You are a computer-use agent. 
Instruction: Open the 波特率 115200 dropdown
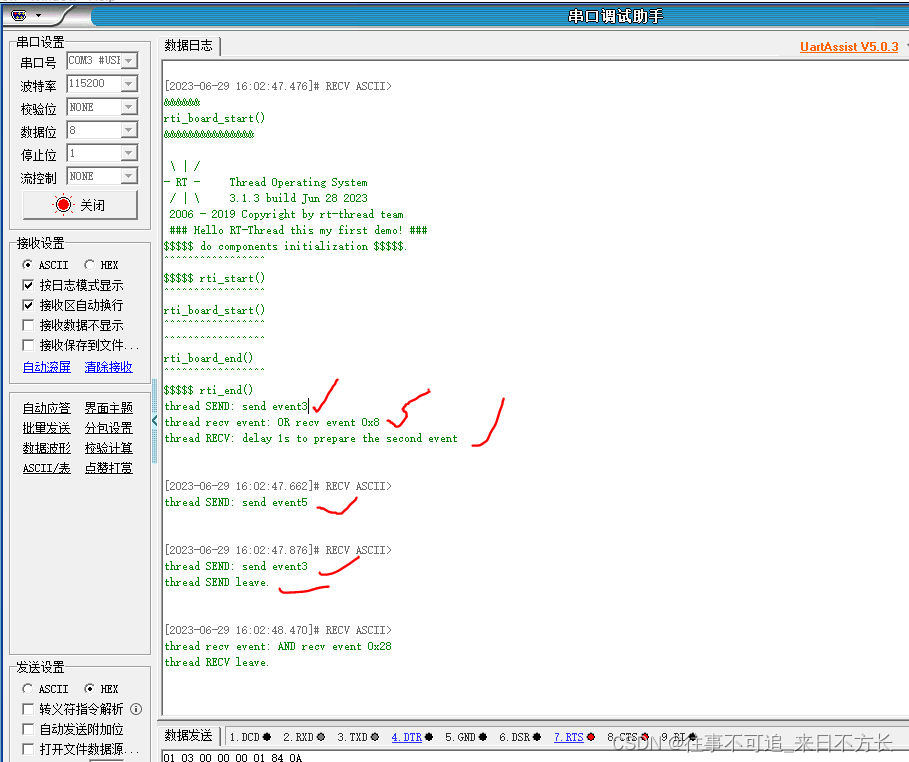(129, 83)
